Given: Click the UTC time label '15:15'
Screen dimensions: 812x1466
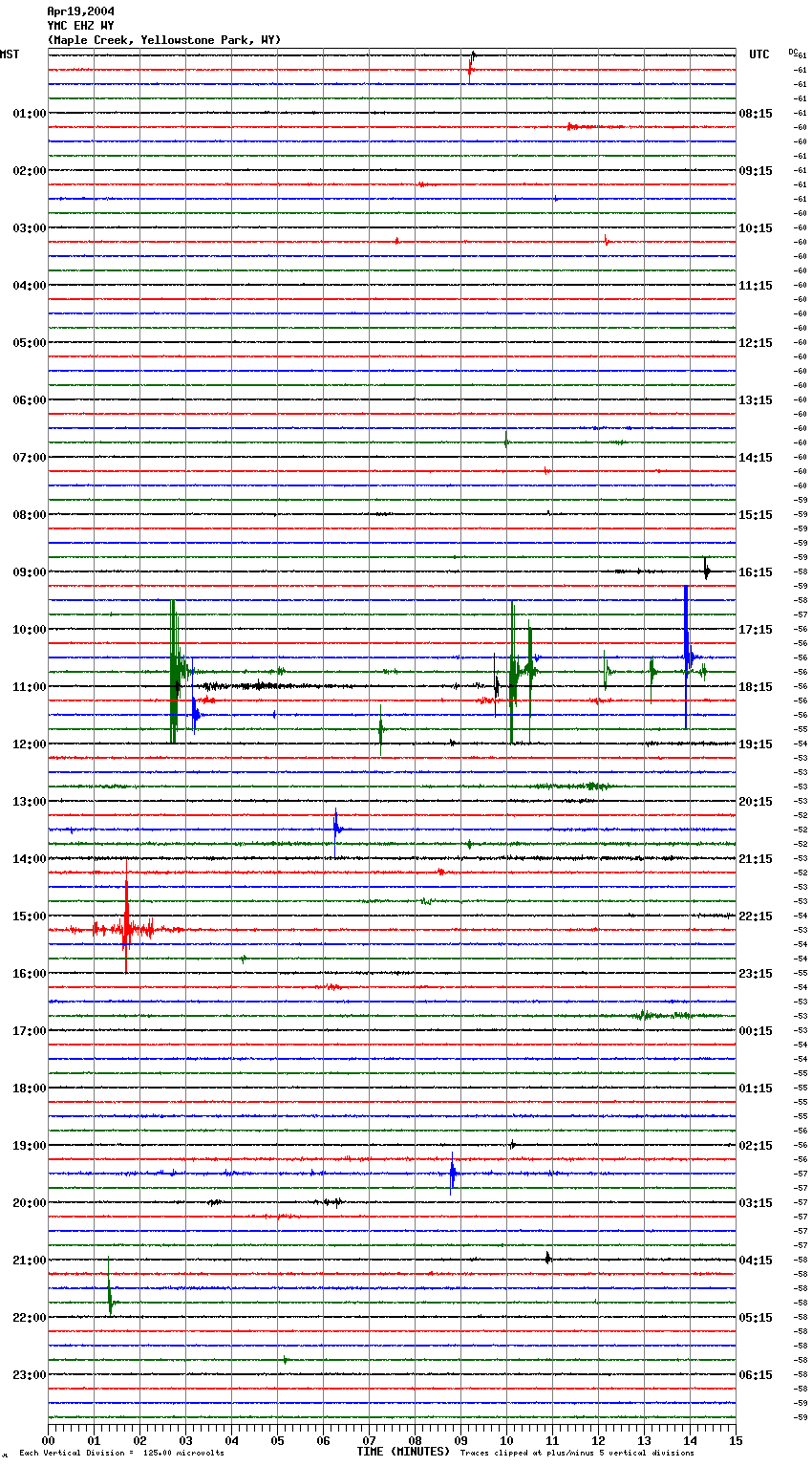Looking at the screenshot, I should tap(756, 515).
